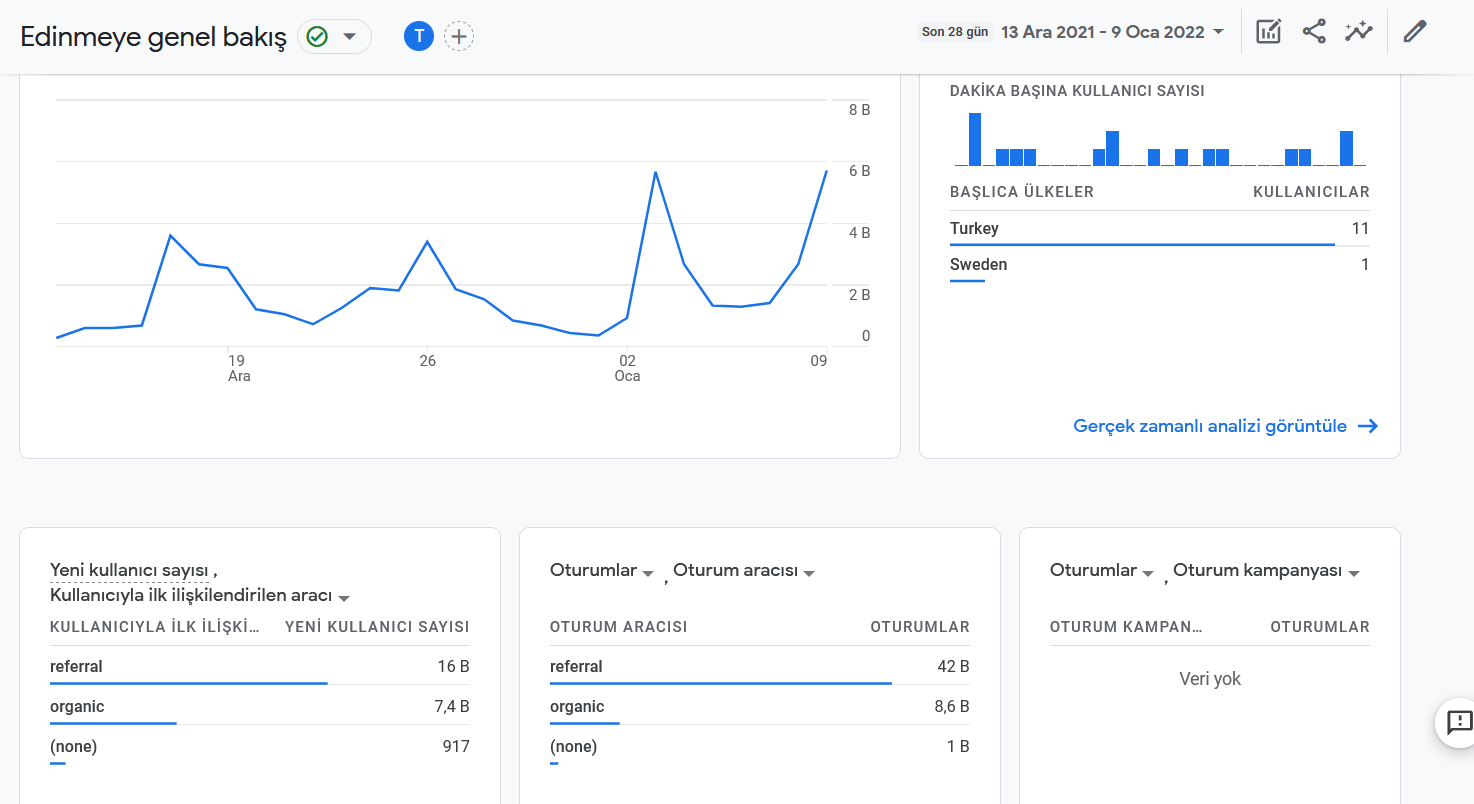Click the arrow beside Gerçek zamanlı analizi görüntüle
Viewport: 1474px width, 804px height.
[x=1368, y=426]
